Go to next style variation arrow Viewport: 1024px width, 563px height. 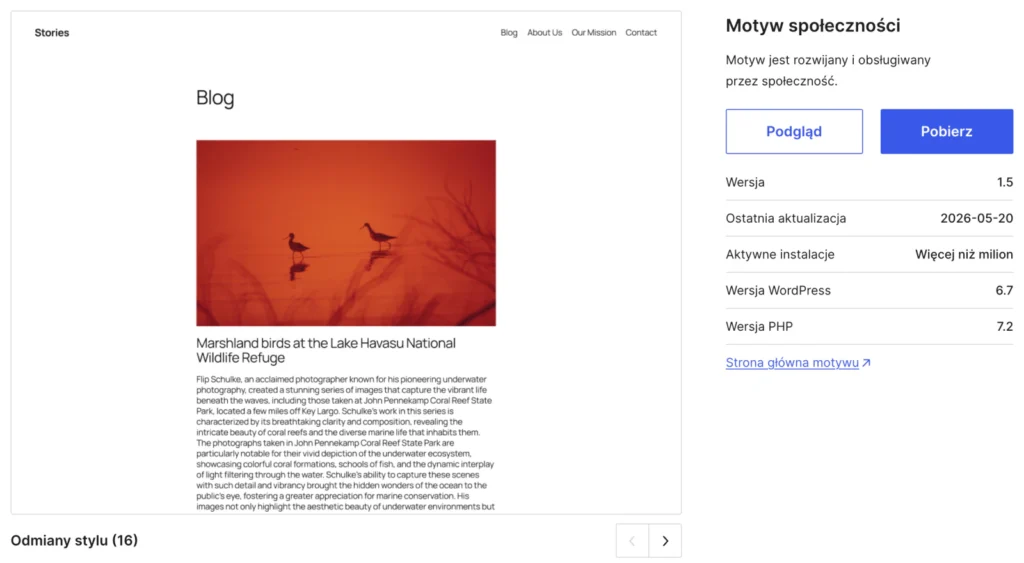665,541
